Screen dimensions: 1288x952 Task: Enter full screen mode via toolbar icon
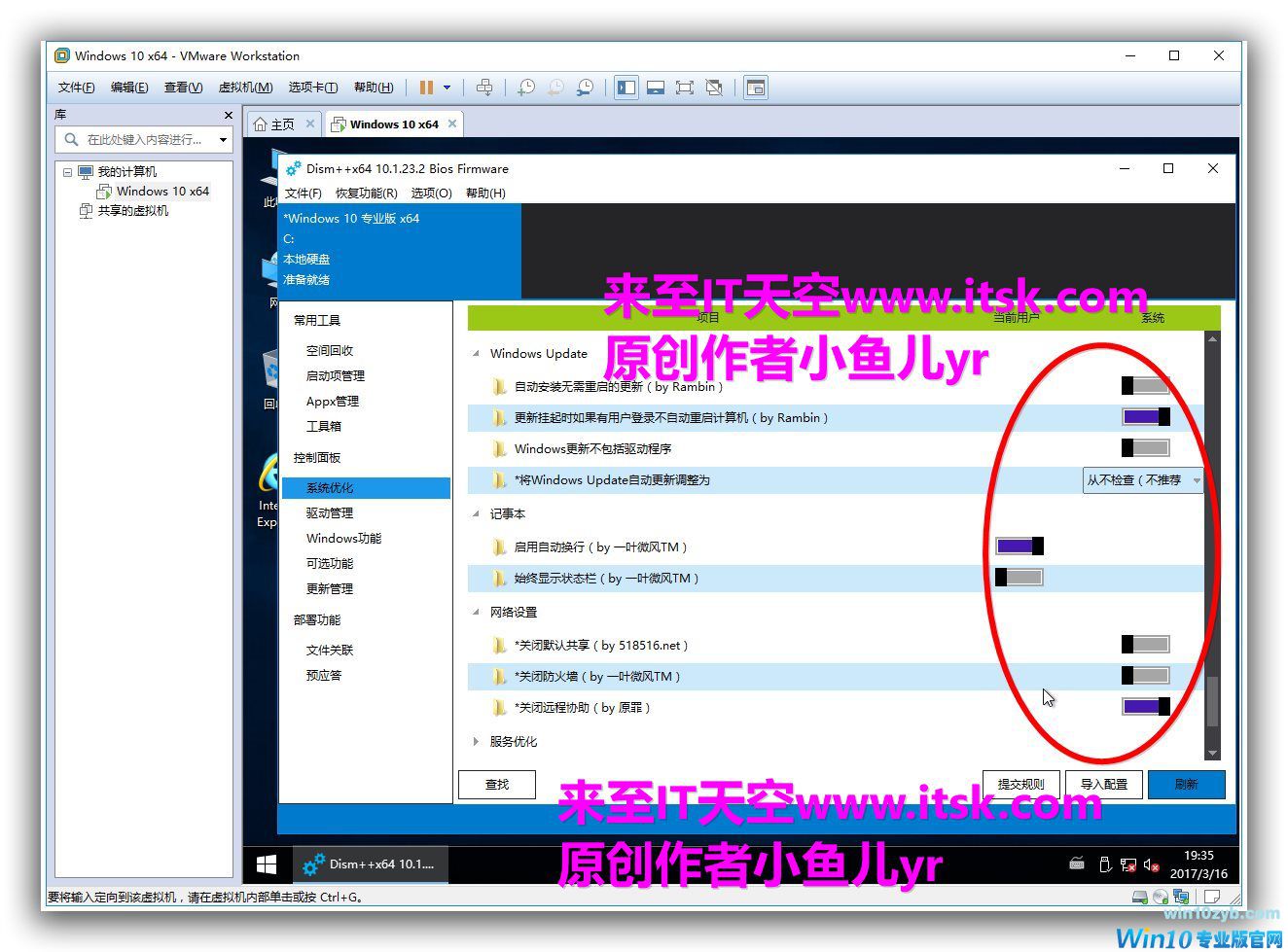685,88
